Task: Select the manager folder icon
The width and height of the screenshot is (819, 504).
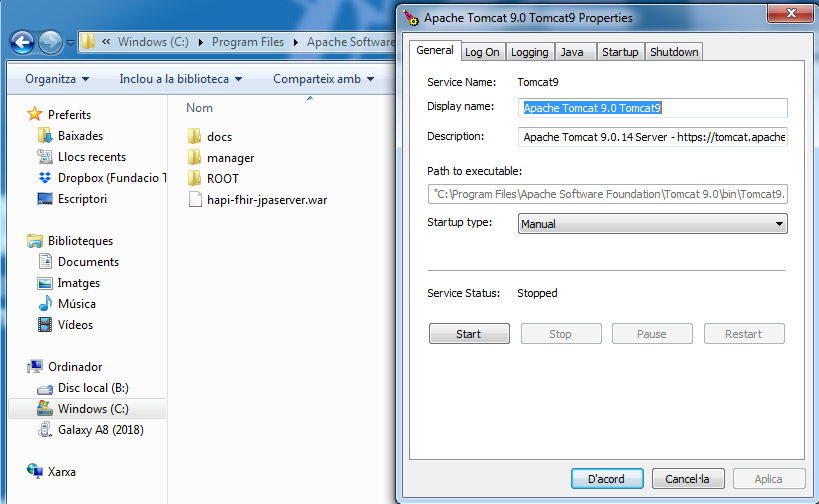Action: pyautogui.click(x=195, y=158)
